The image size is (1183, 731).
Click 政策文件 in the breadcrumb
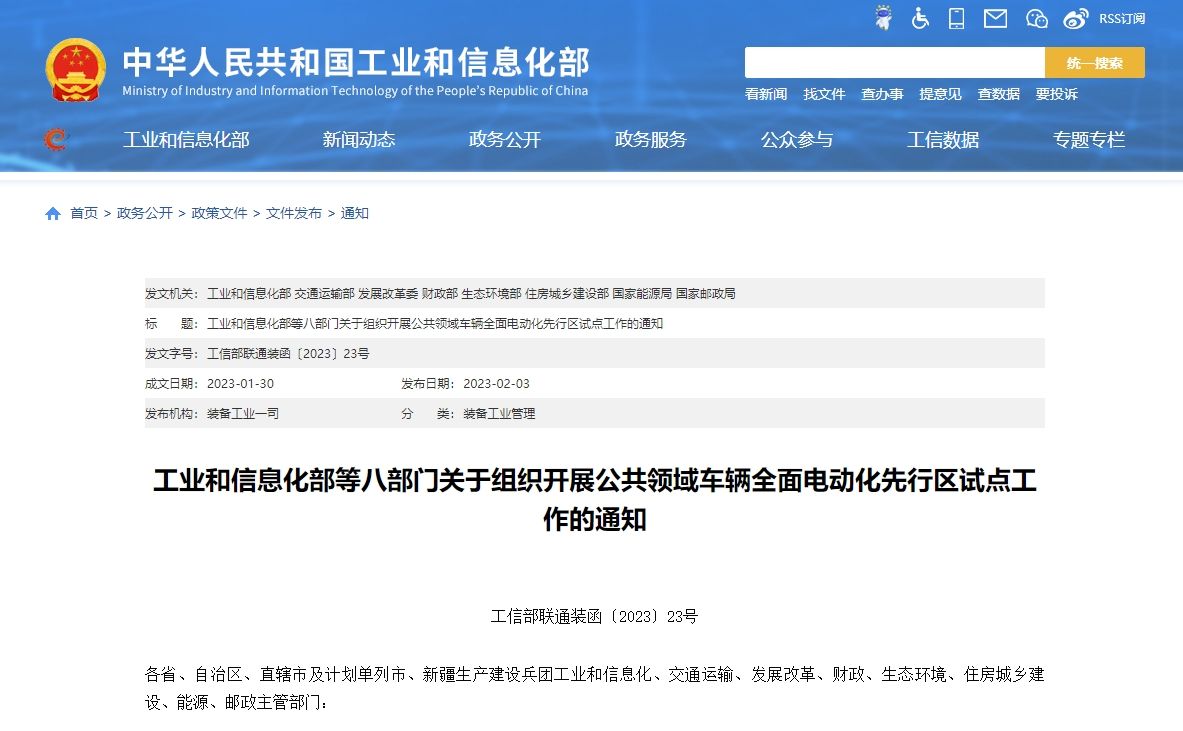click(x=220, y=213)
